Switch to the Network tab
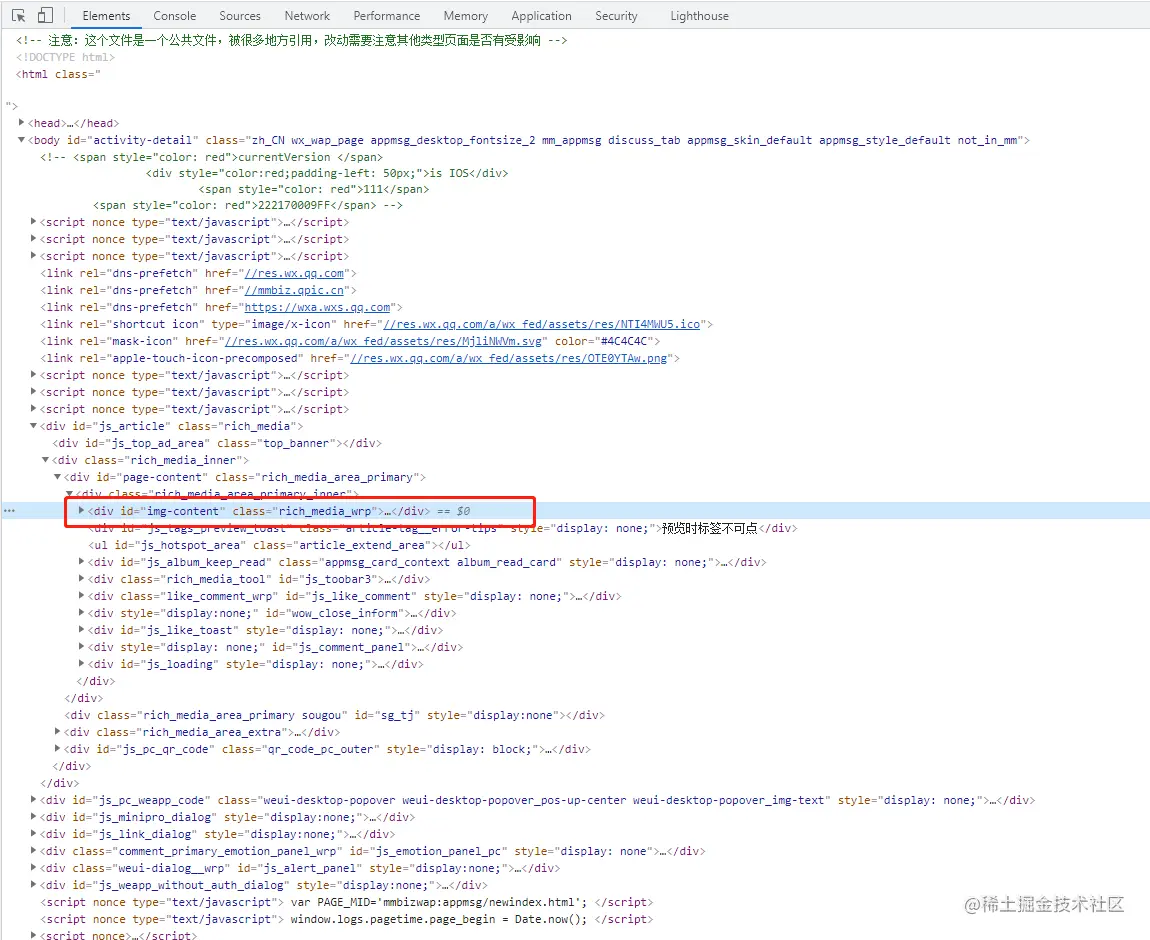 (307, 15)
